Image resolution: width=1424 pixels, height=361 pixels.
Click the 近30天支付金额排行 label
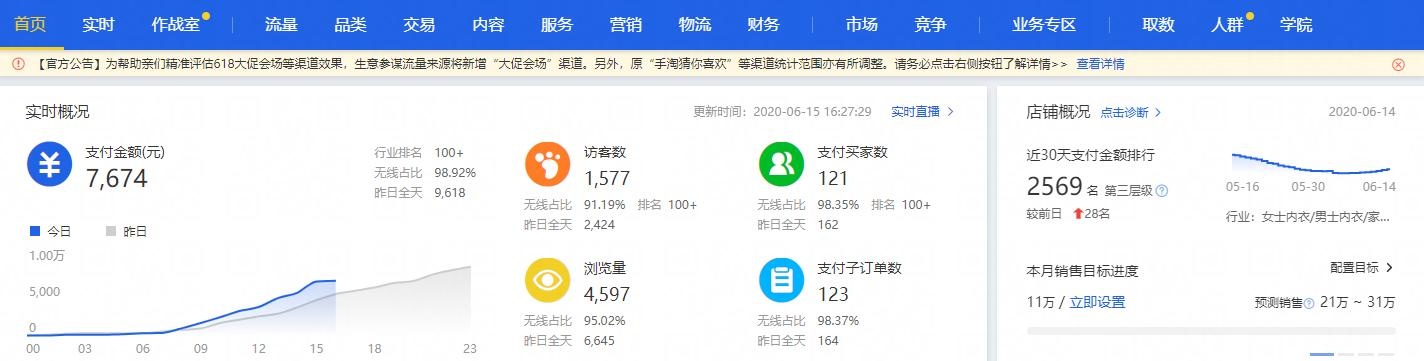[x=1091, y=155]
